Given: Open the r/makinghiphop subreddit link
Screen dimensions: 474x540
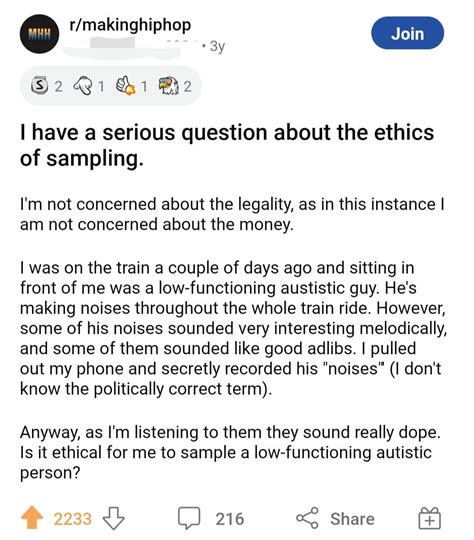Looking at the screenshot, I should [x=130, y=25].
